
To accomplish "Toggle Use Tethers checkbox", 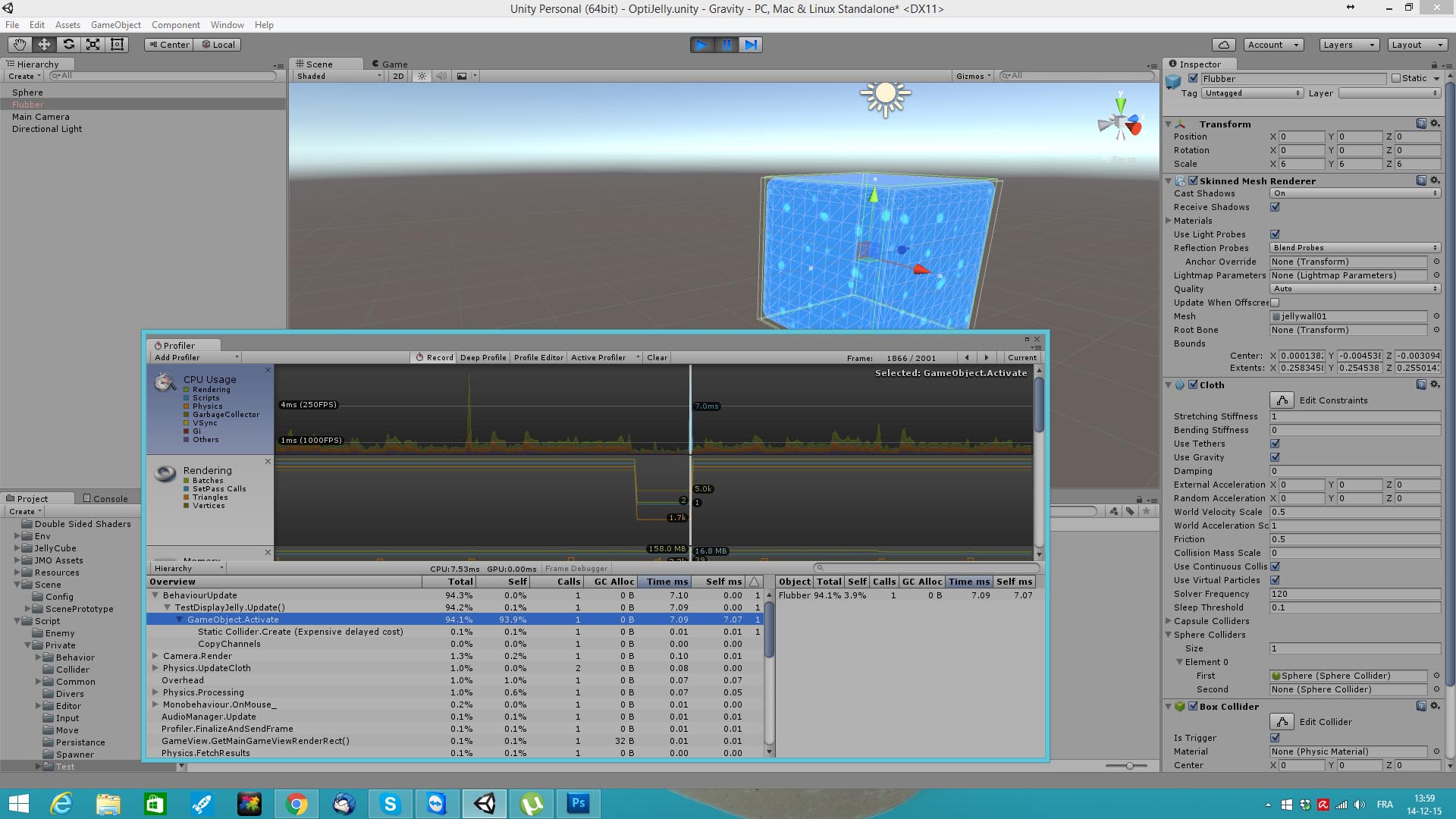I will (1275, 444).
